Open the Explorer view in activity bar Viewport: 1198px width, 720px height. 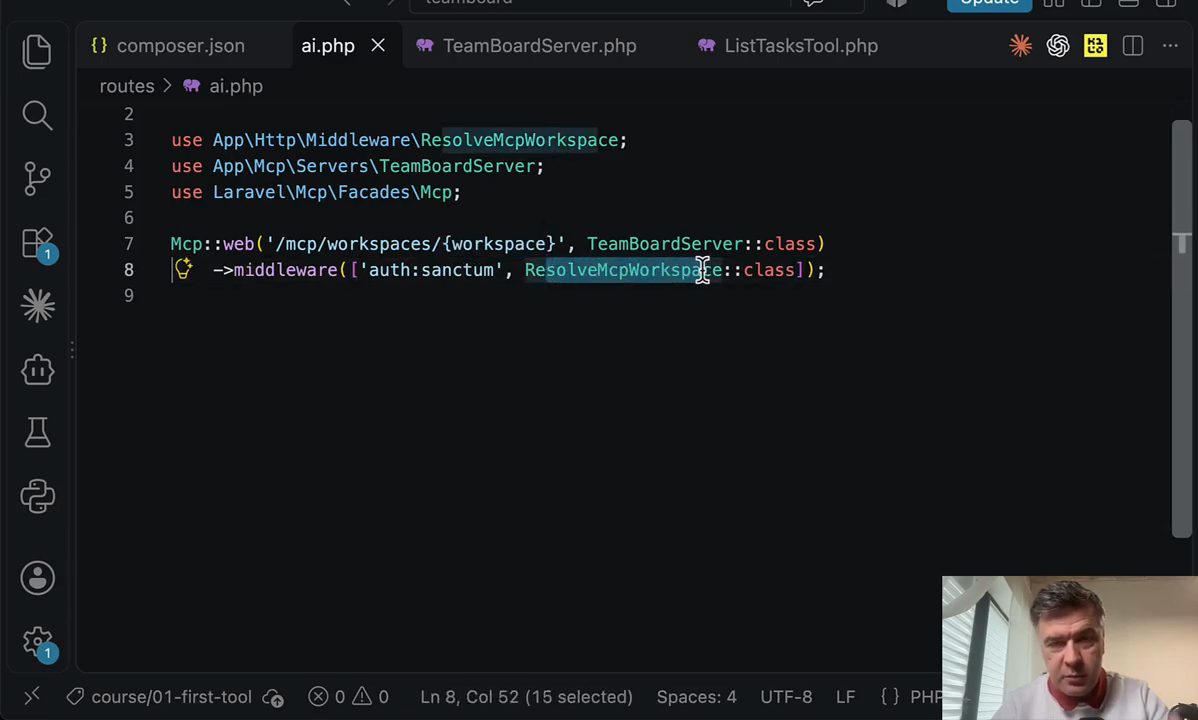tap(37, 52)
